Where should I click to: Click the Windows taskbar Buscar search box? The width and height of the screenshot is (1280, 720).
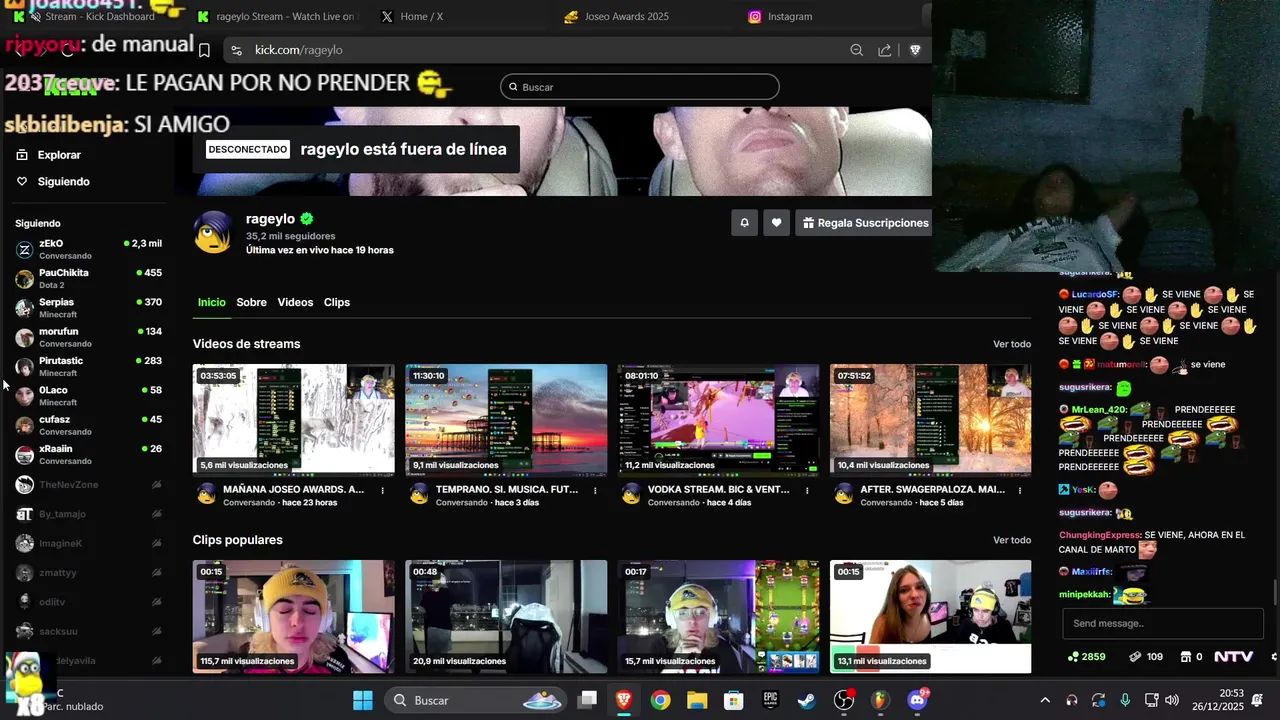(478, 700)
